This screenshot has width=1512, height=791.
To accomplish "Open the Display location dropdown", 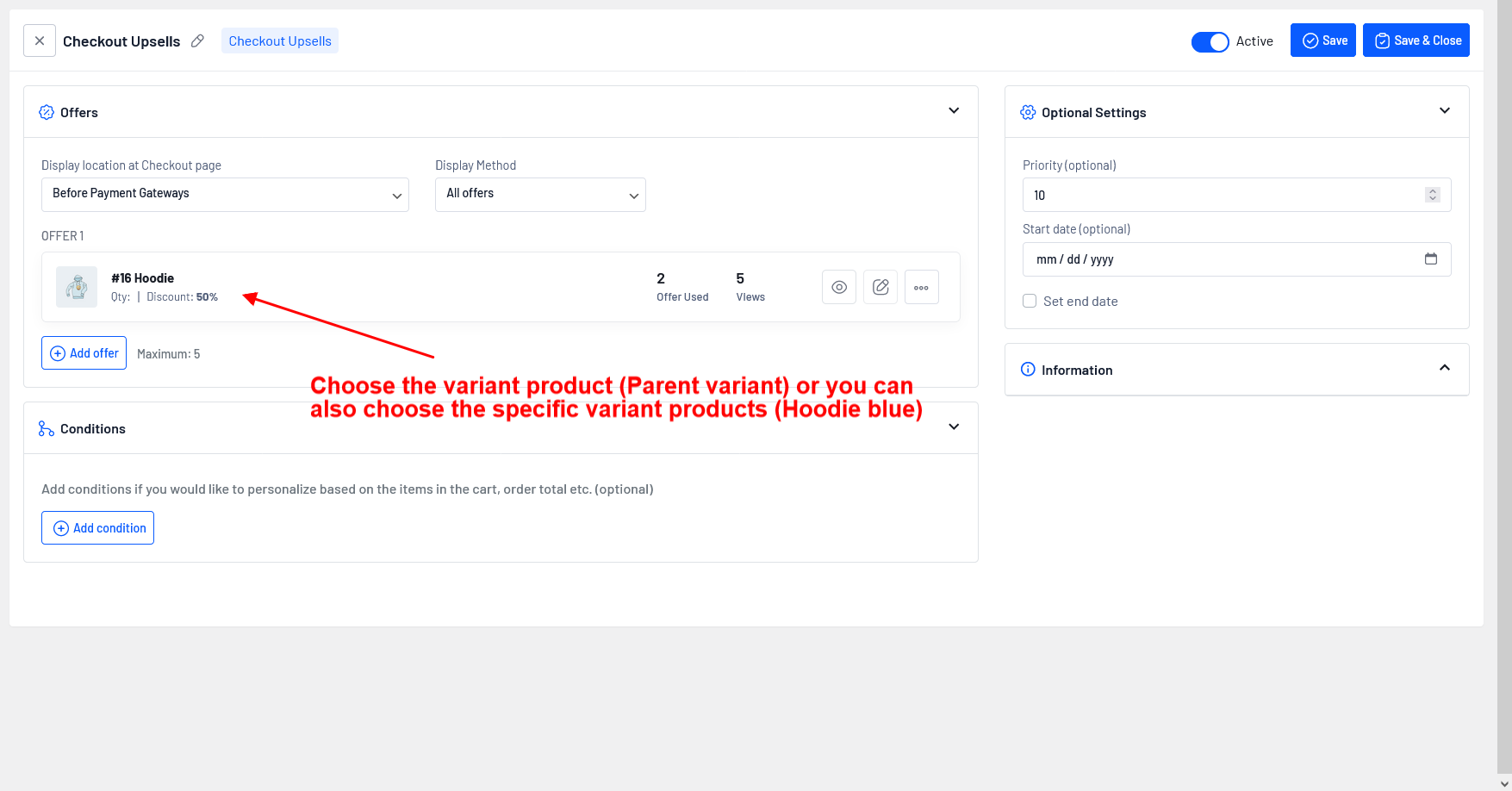I will click(x=225, y=195).
